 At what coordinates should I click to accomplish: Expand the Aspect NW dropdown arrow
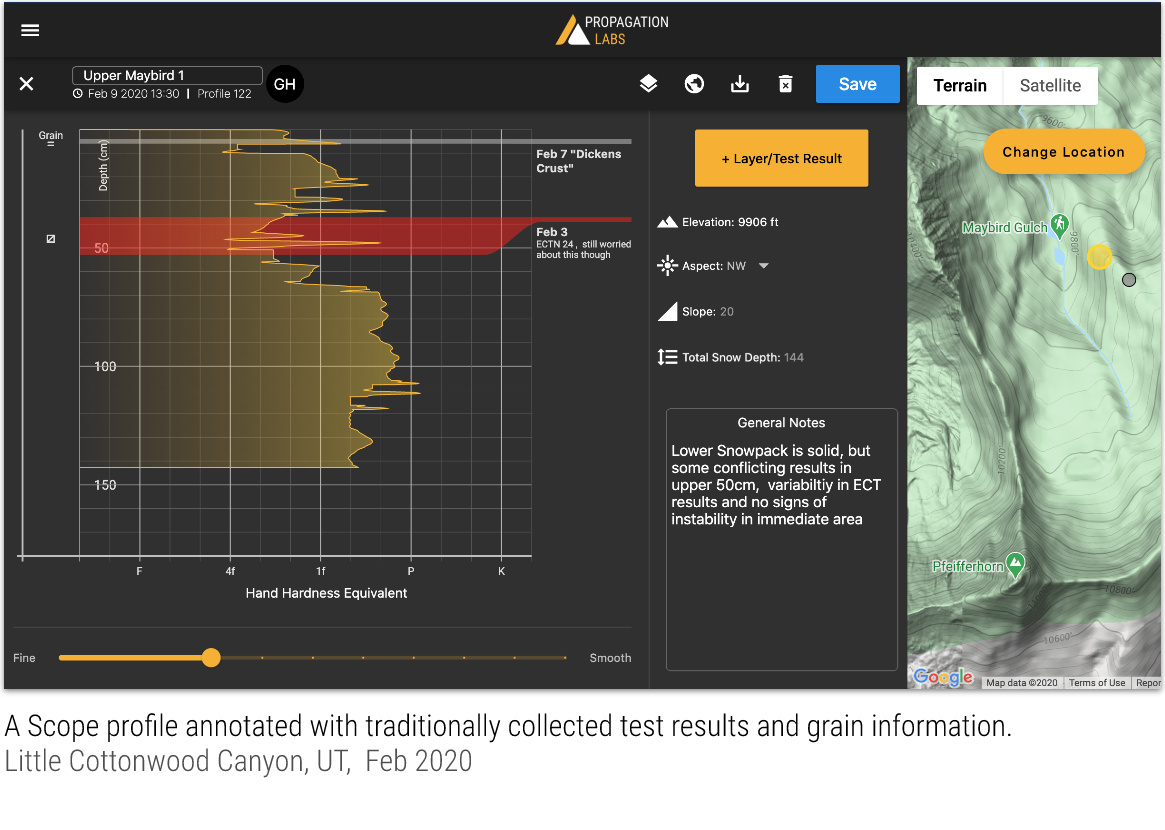click(764, 266)
